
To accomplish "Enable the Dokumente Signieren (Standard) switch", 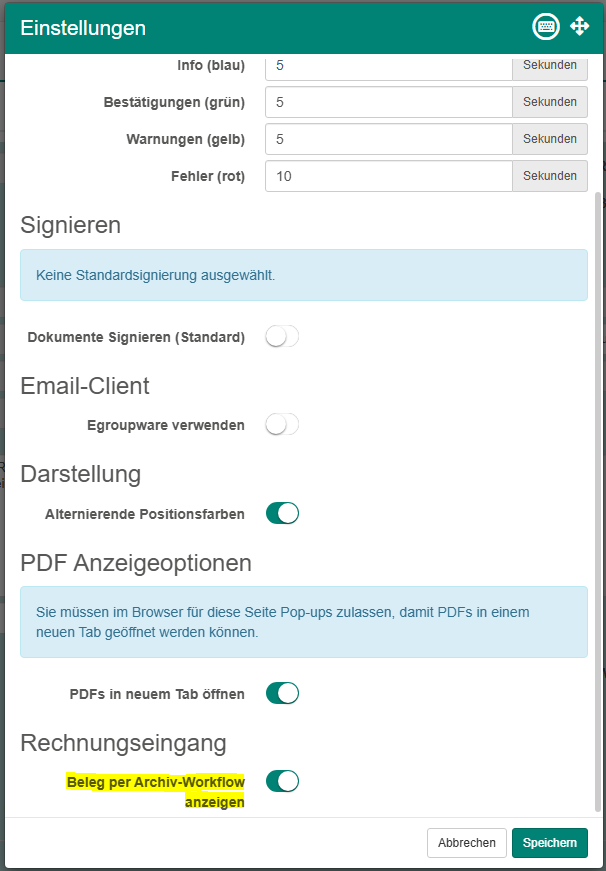I will coord(282,337).
